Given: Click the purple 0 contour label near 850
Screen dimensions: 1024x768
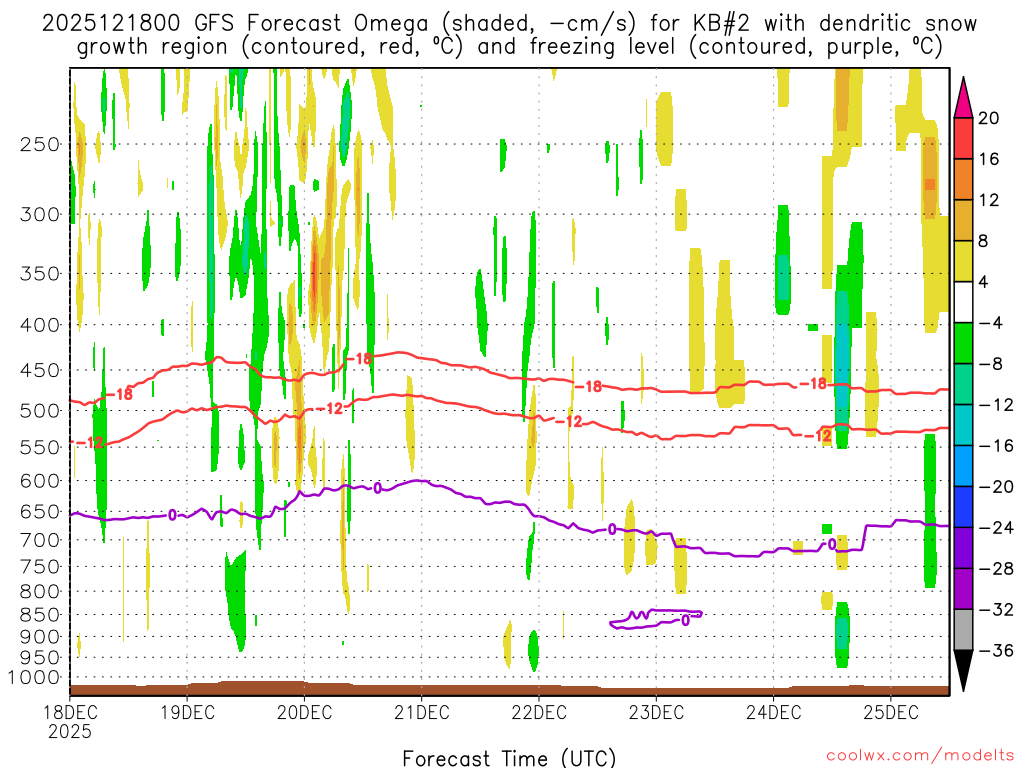Looking at the screenshot, I should point(685,620).
